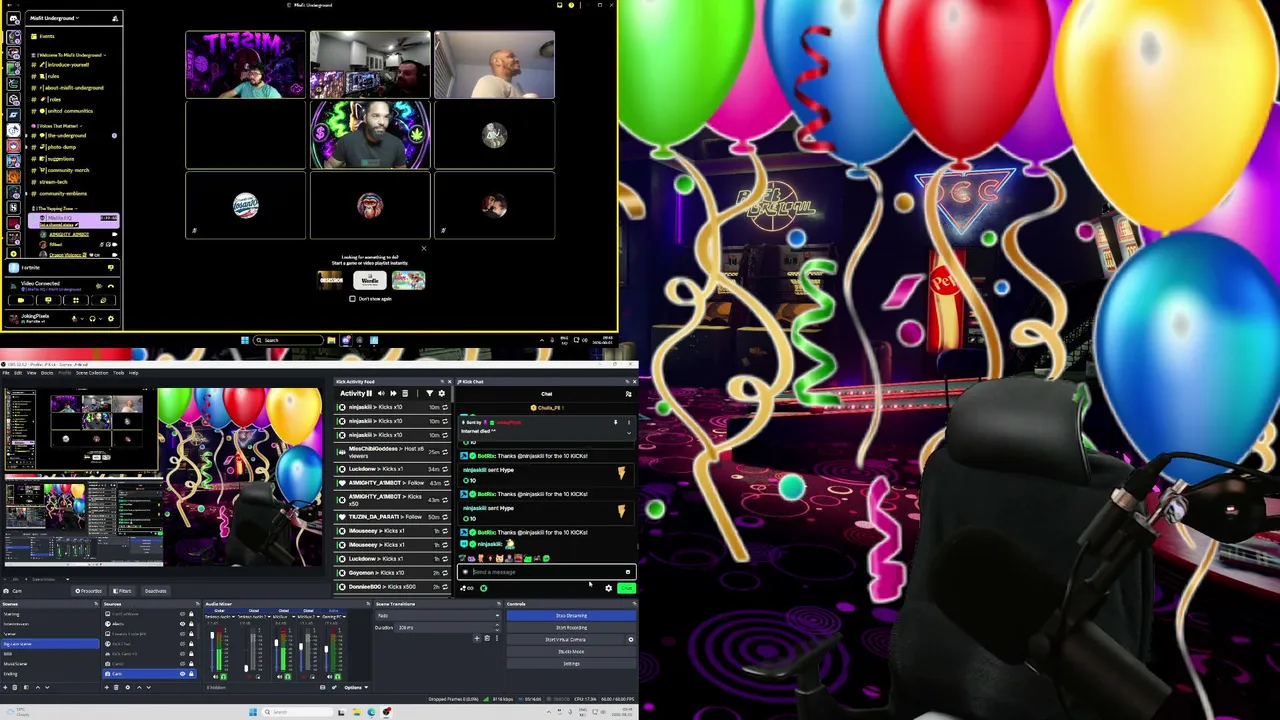Toggle visibility of the Alerts source
The image size is (1280, 720).
pyautogui.click(x=182, y=624)
